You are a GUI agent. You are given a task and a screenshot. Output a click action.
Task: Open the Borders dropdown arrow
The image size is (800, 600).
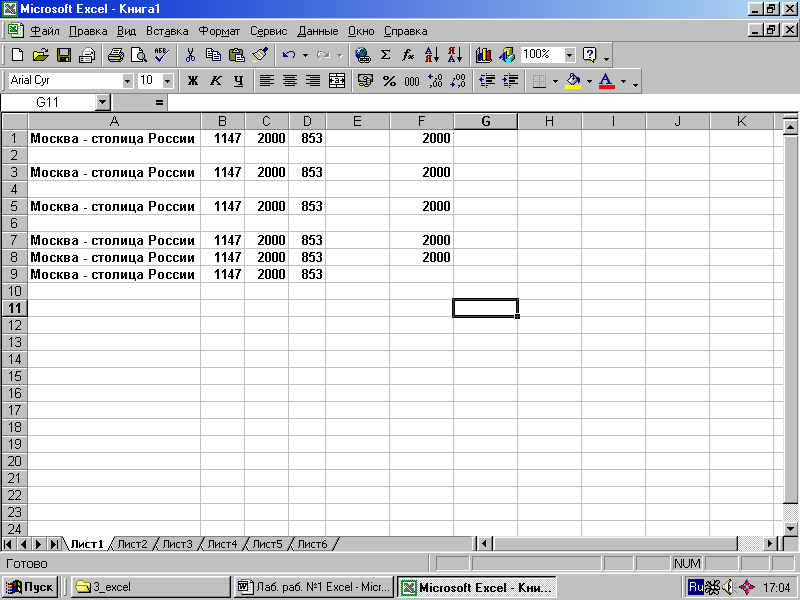[555, 81]
